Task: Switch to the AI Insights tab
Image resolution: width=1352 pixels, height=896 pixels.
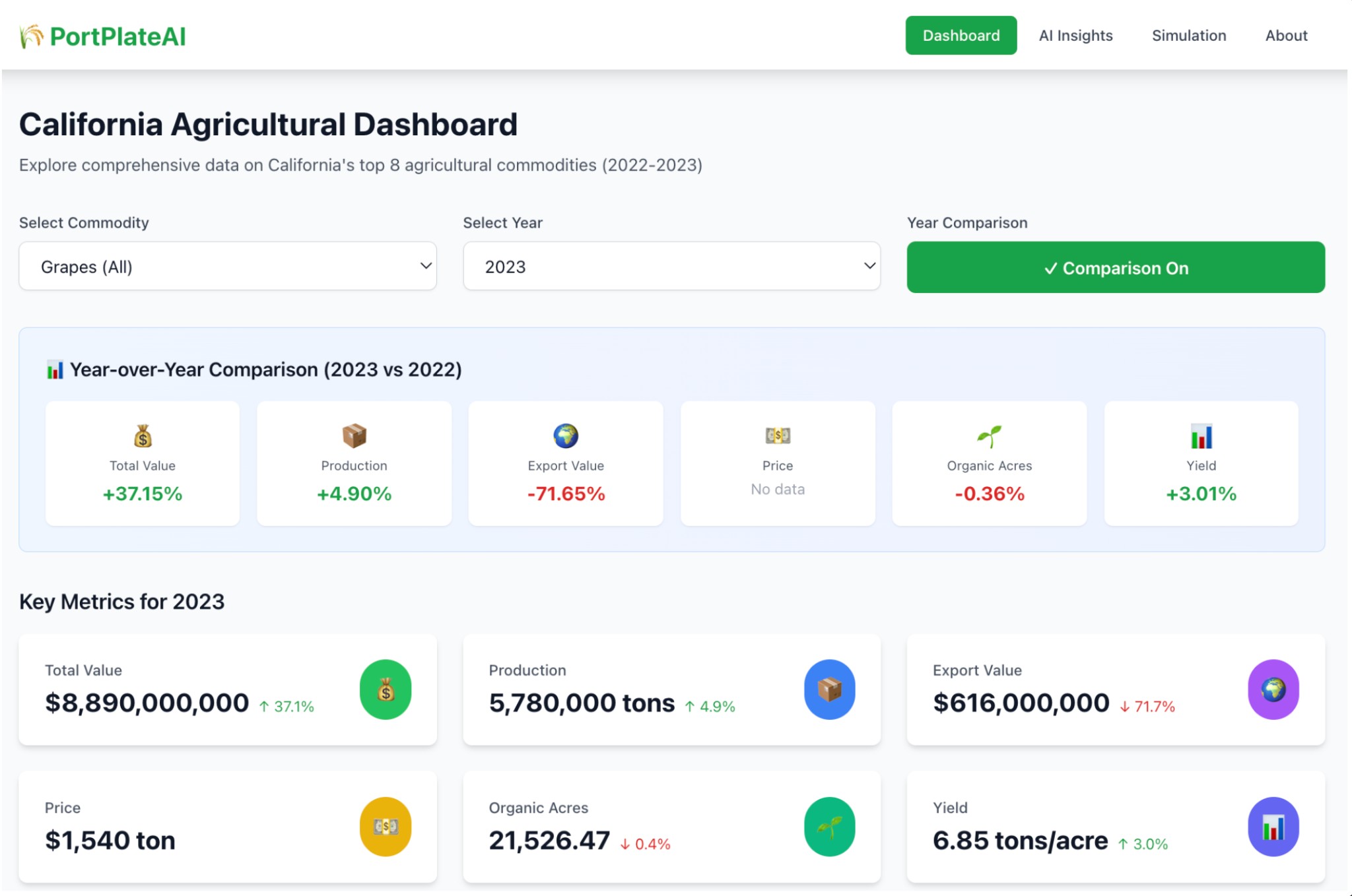Action: pyautogui.click(x=1075, y=36)
